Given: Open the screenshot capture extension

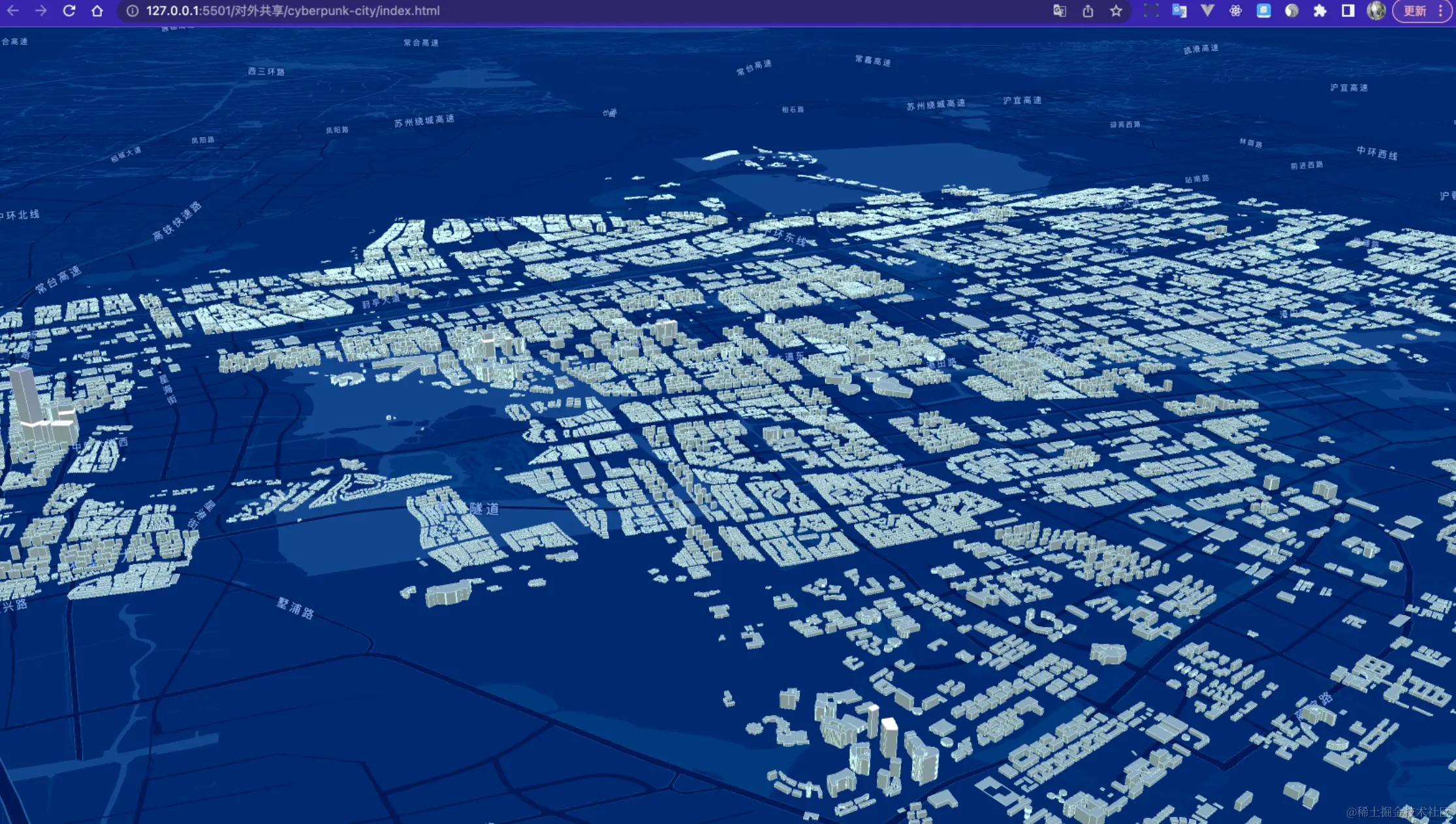Looking at the screenshot, I should click(x=1151, y=10).
